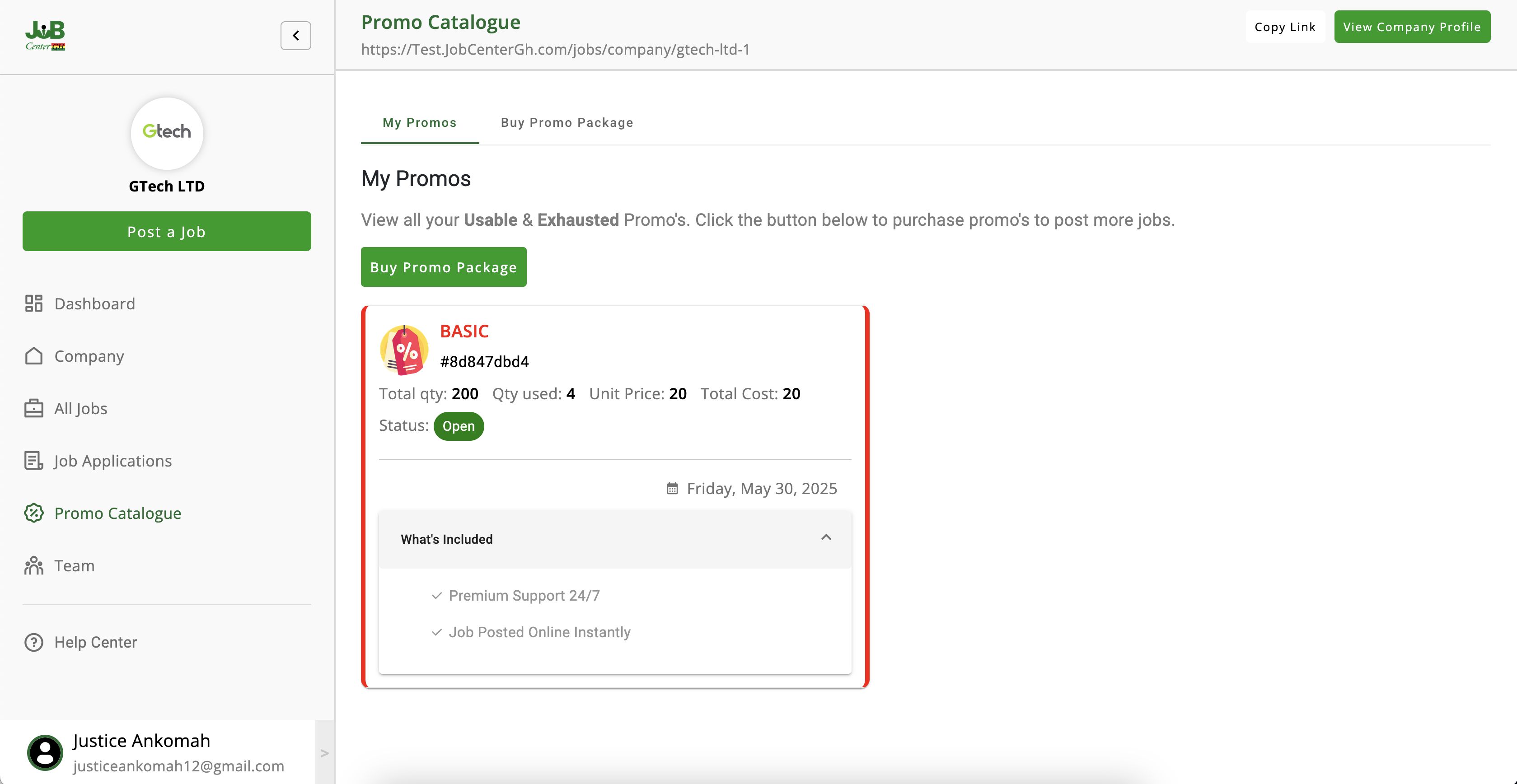Viewport: 1517px width, 784px height.
Task: Expand user menu arrow beside Justice Ankomah
Action: point(324,753)
